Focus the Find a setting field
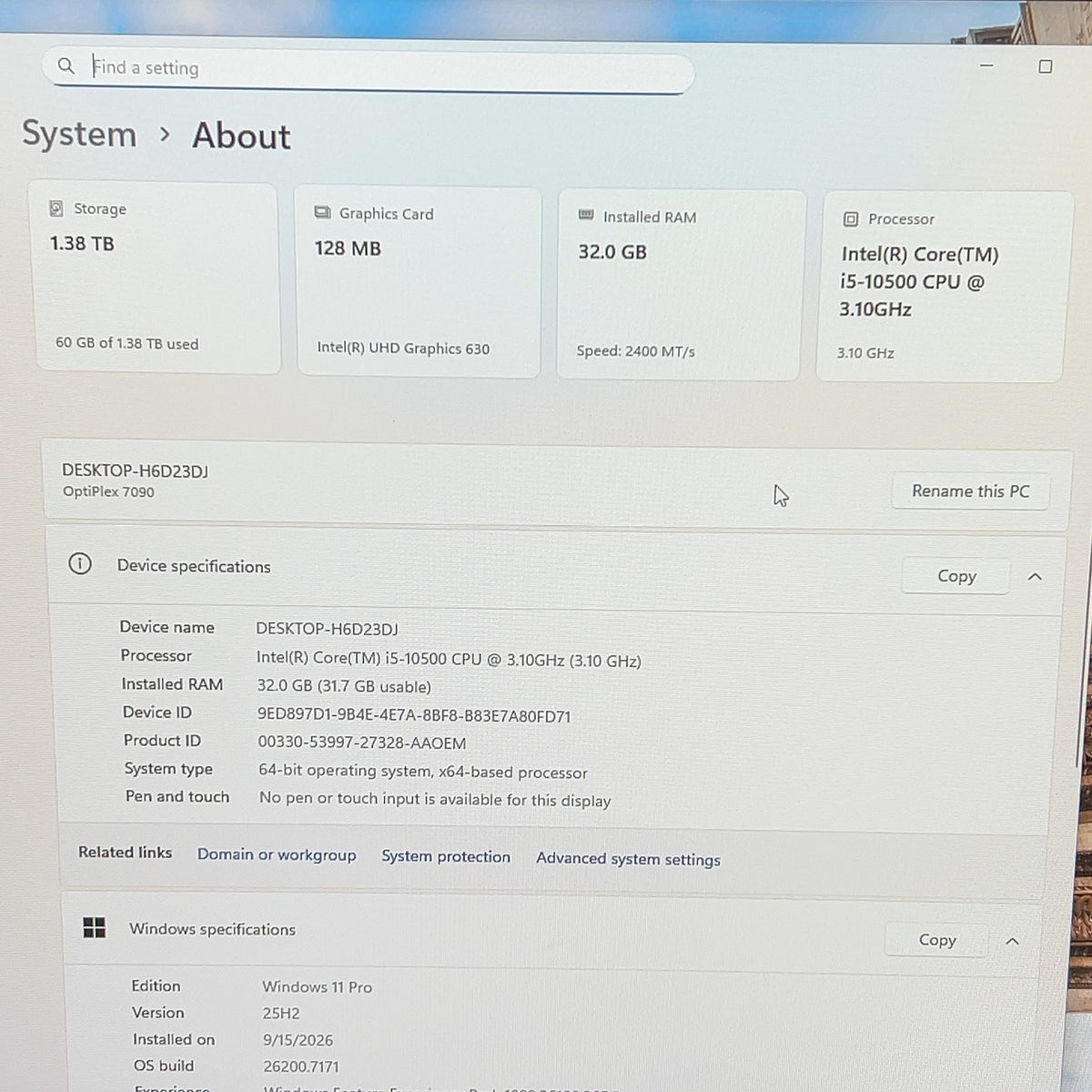Viewport: 1092px width, 1092px height. pos(369,71)
